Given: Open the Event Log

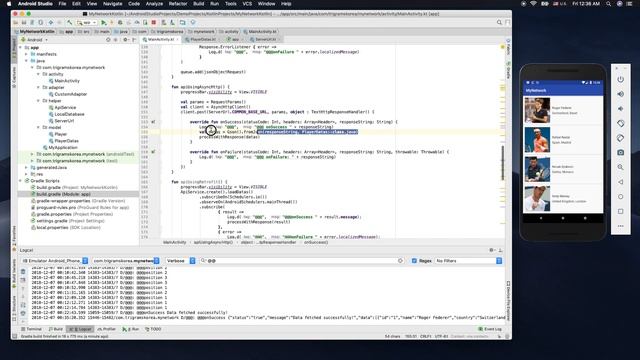Looking at the screenshot, I should tap(490, 329).
